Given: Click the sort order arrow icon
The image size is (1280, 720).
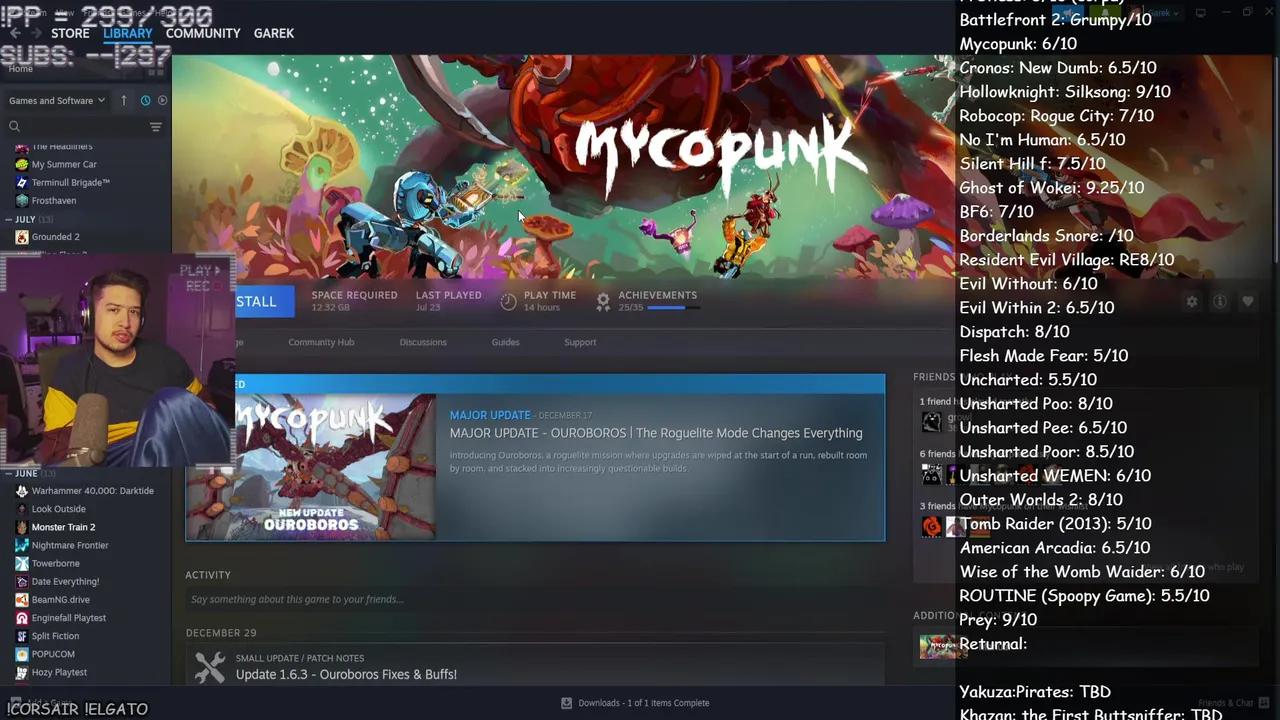Looking at the screenshot, I should (x=124, y=100).
